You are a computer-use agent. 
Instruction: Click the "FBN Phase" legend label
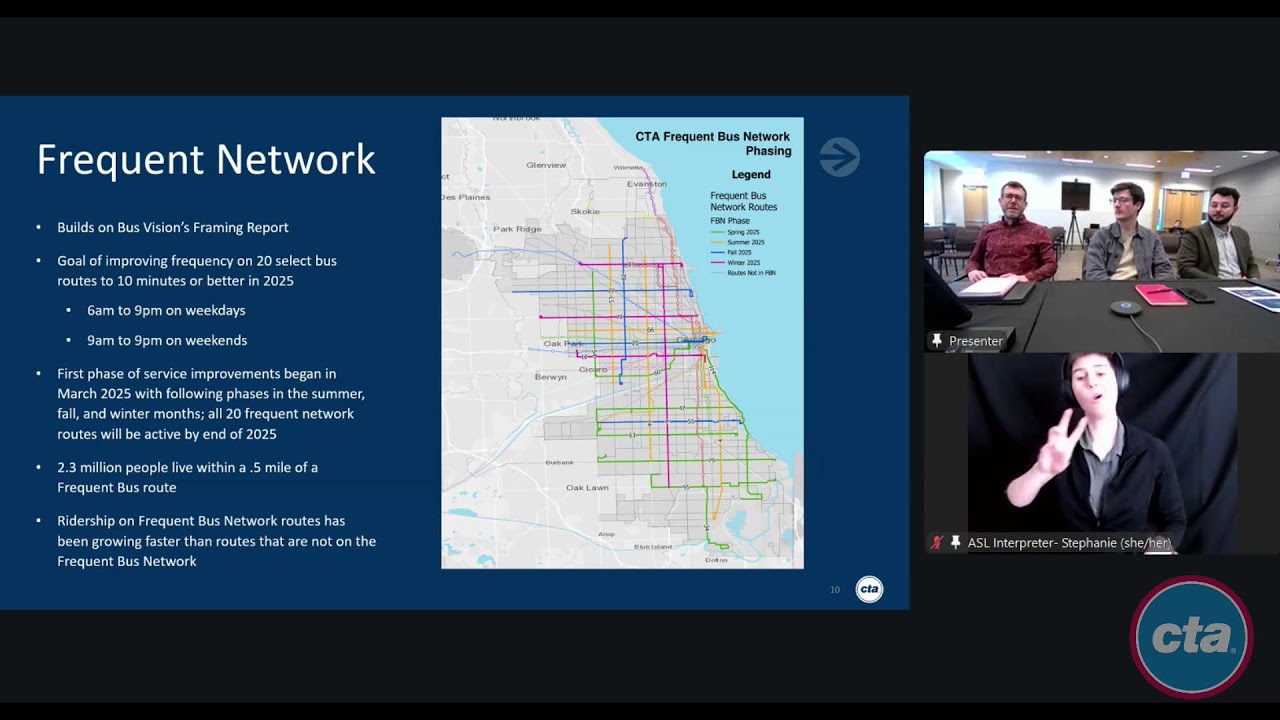(x=730, y=221)
